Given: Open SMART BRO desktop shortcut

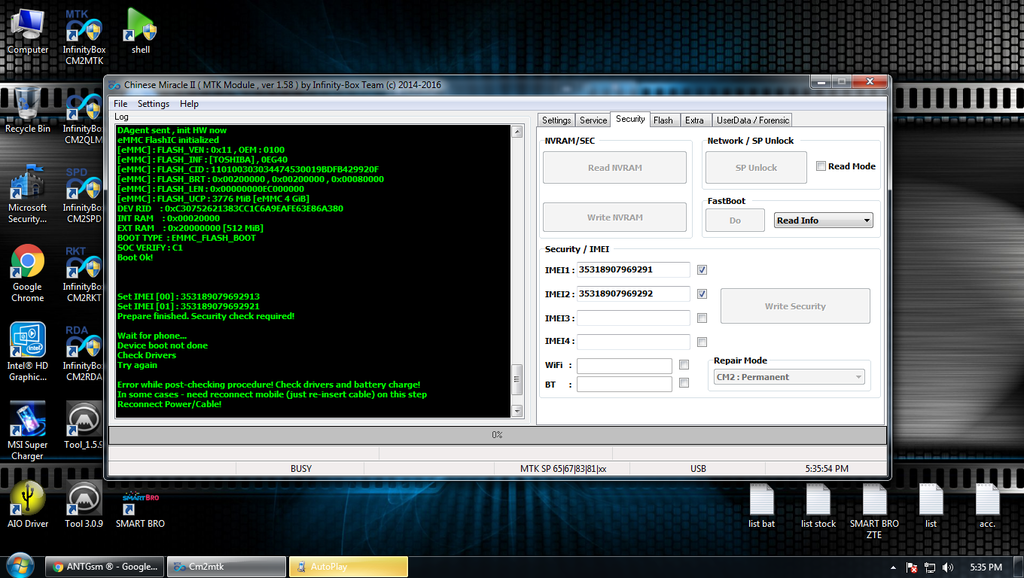Looking at the screenshot, I should click(140, 509).
